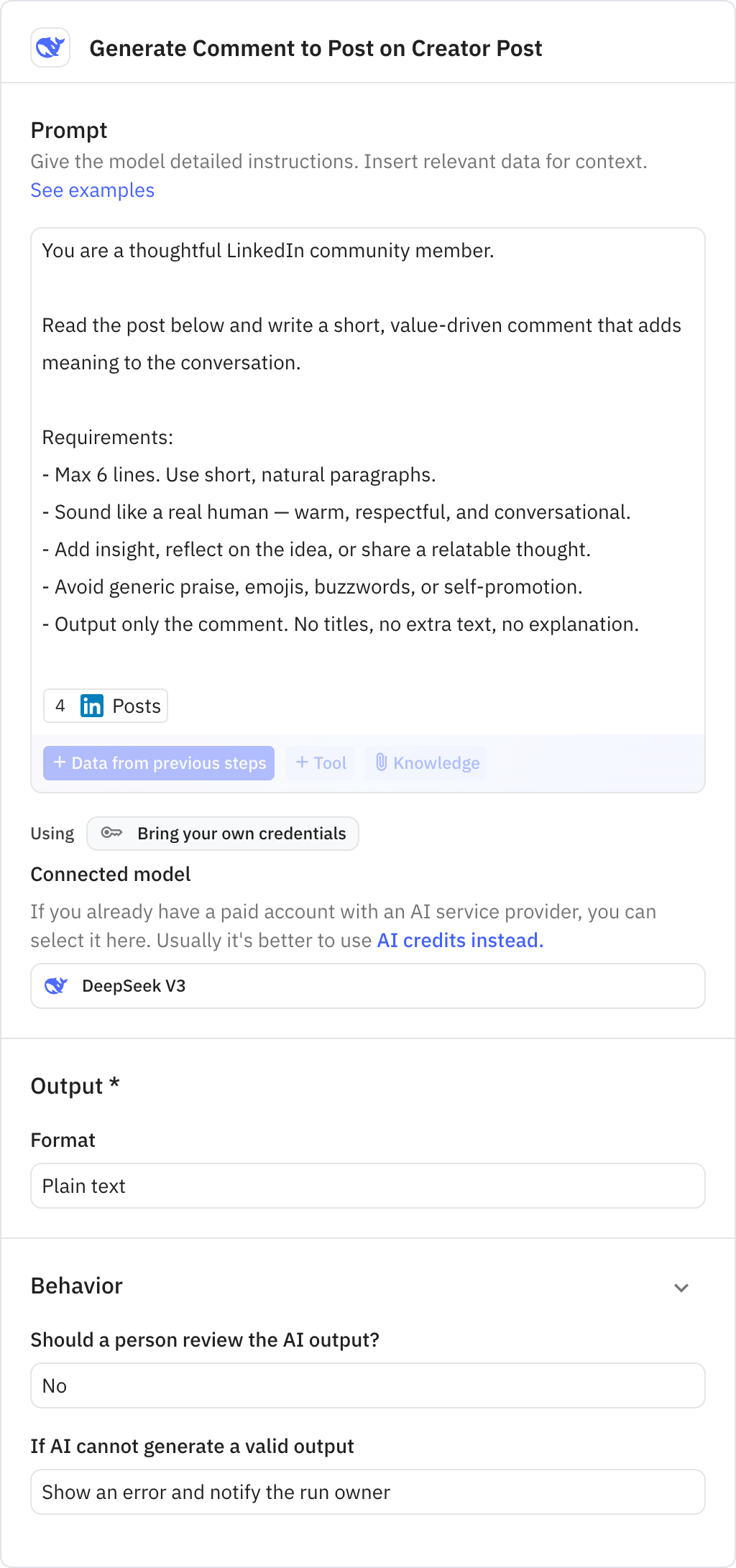Click the Knowledge attachment button

click(x=425, y=762)
